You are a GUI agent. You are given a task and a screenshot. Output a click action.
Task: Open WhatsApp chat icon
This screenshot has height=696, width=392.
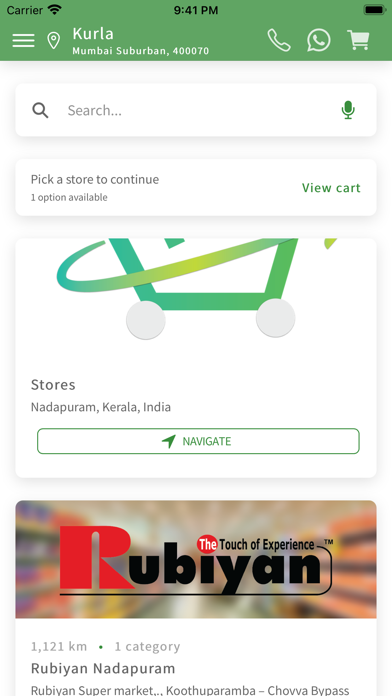(319, 40)
